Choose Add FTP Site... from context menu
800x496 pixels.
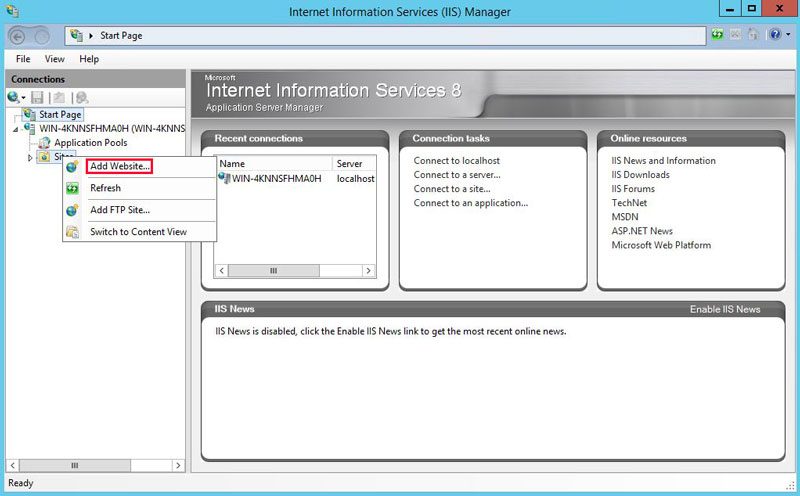pos(120,210)
